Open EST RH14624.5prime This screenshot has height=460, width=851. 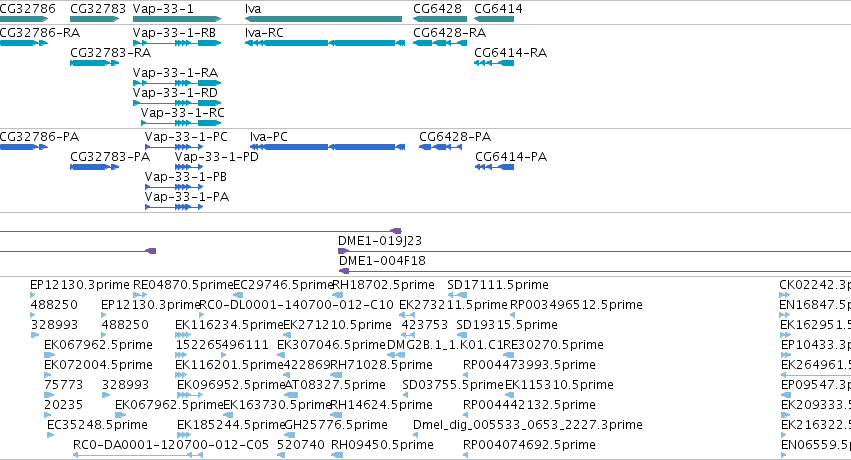pyautogui.click(x=382, y=405)
